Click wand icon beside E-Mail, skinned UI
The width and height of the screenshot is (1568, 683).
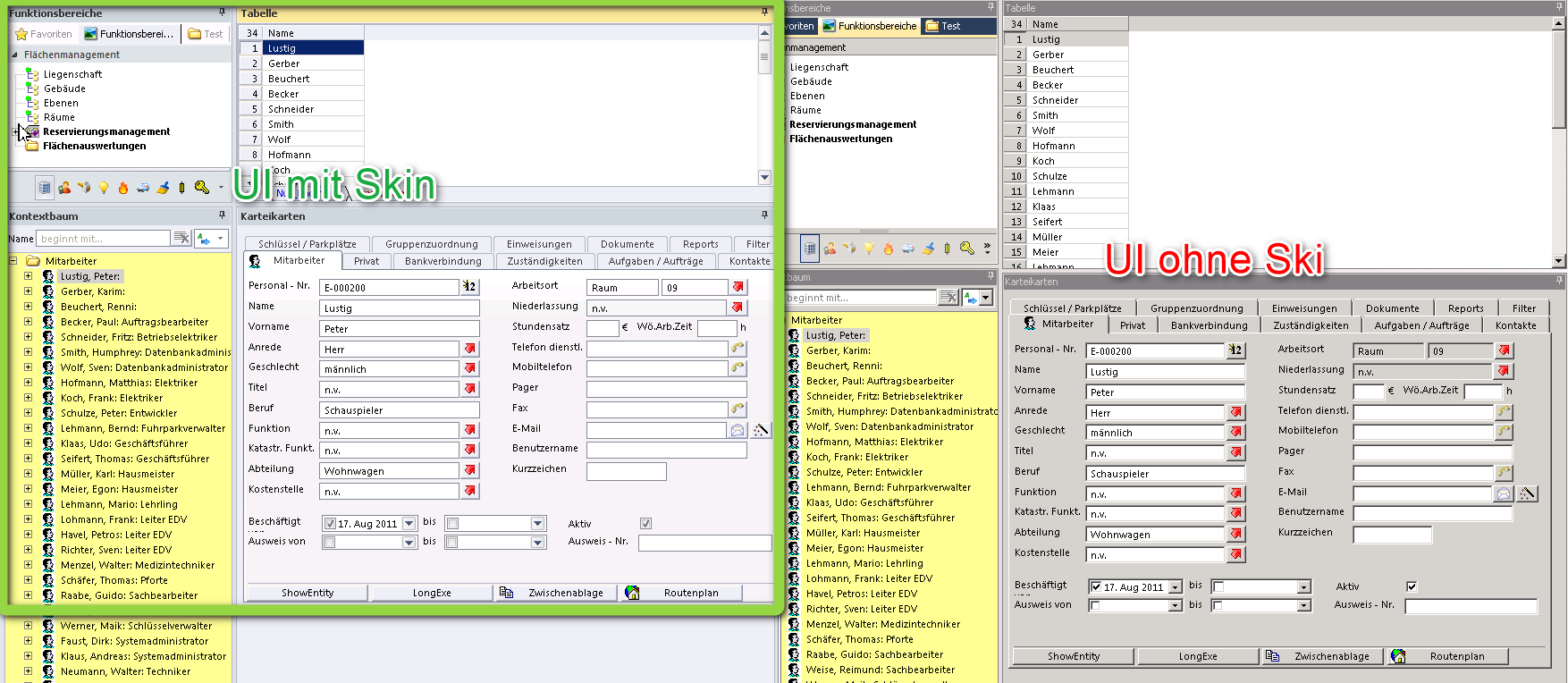click(x=761, y=430)
